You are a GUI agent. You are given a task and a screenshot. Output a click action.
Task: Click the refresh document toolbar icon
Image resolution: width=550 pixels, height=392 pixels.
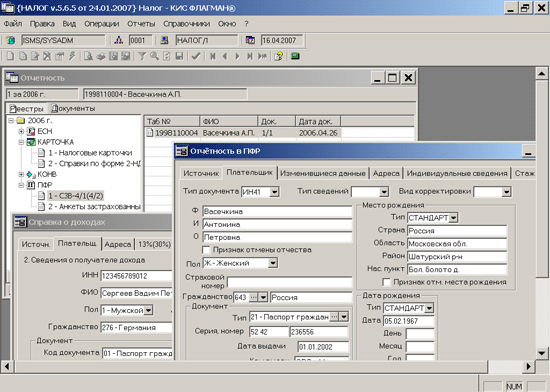click(167, 56)
